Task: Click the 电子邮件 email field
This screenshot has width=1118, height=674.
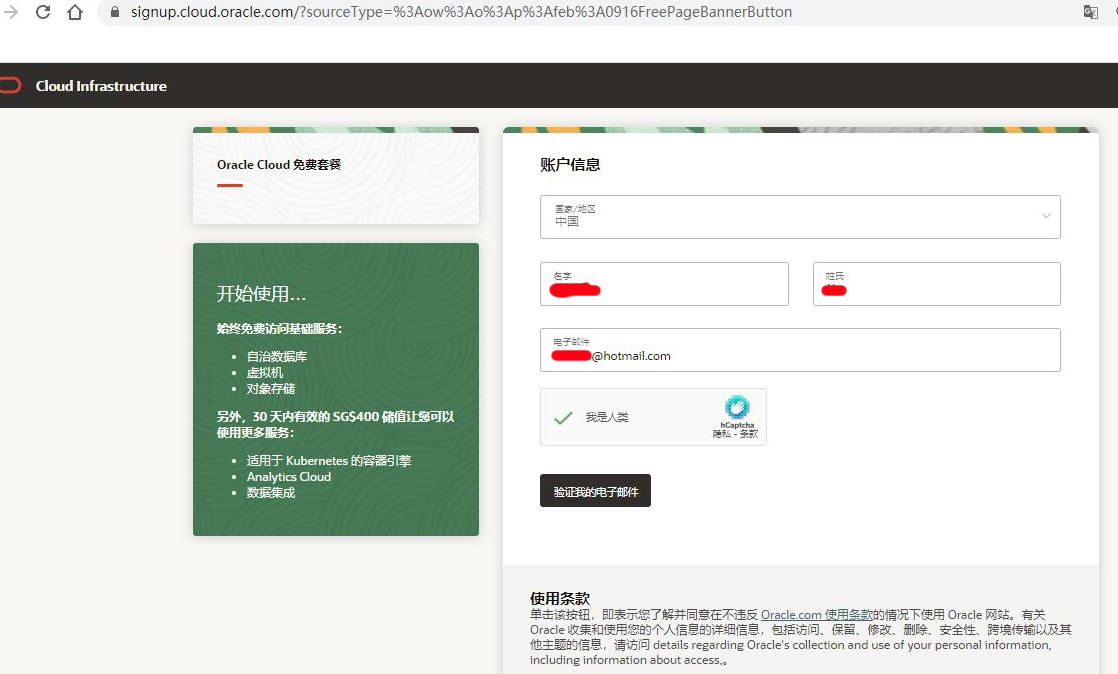Action: (800, 350)
